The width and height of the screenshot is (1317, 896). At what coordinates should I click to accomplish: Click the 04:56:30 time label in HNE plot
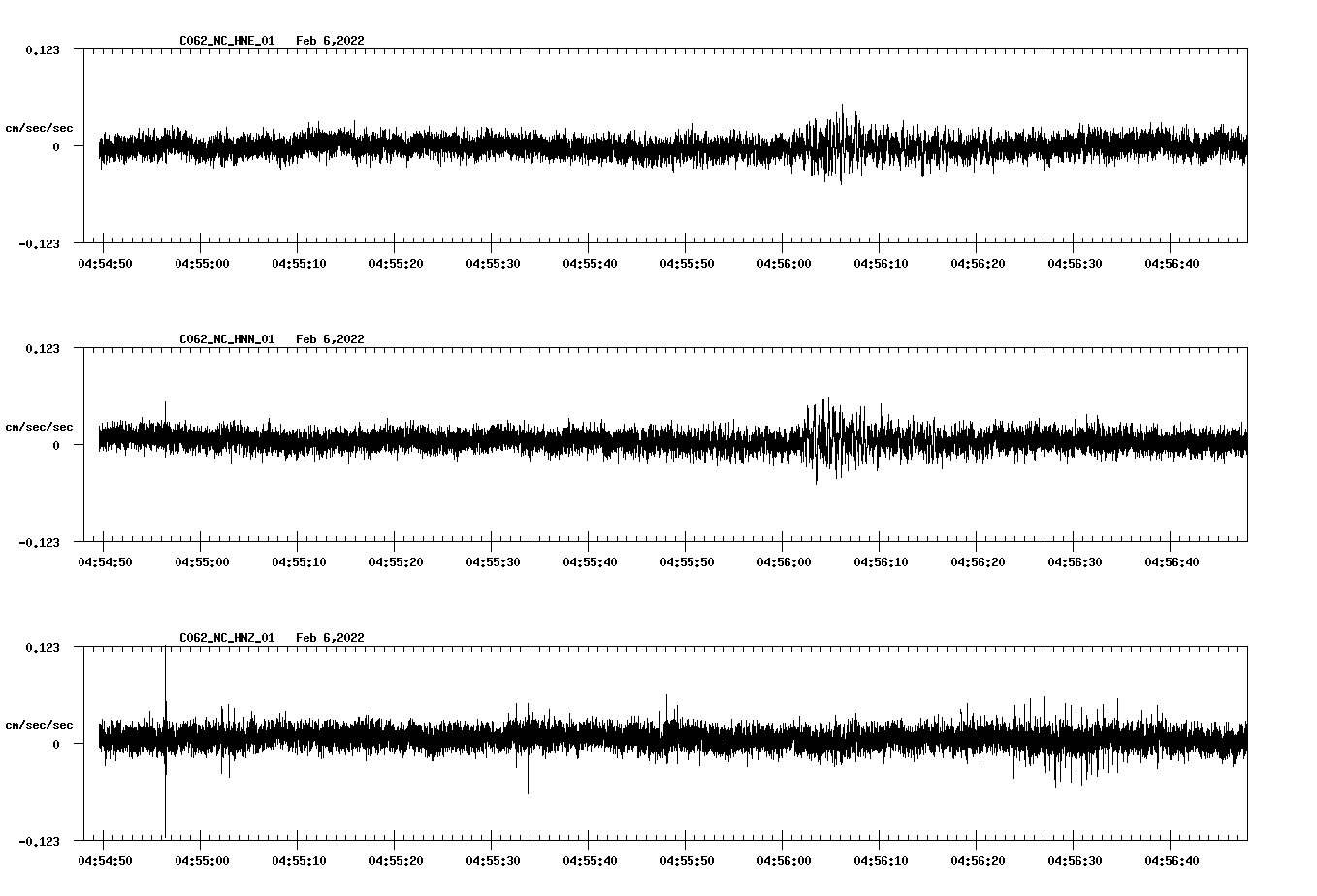pyautogui.click(x=1075, y=263)
